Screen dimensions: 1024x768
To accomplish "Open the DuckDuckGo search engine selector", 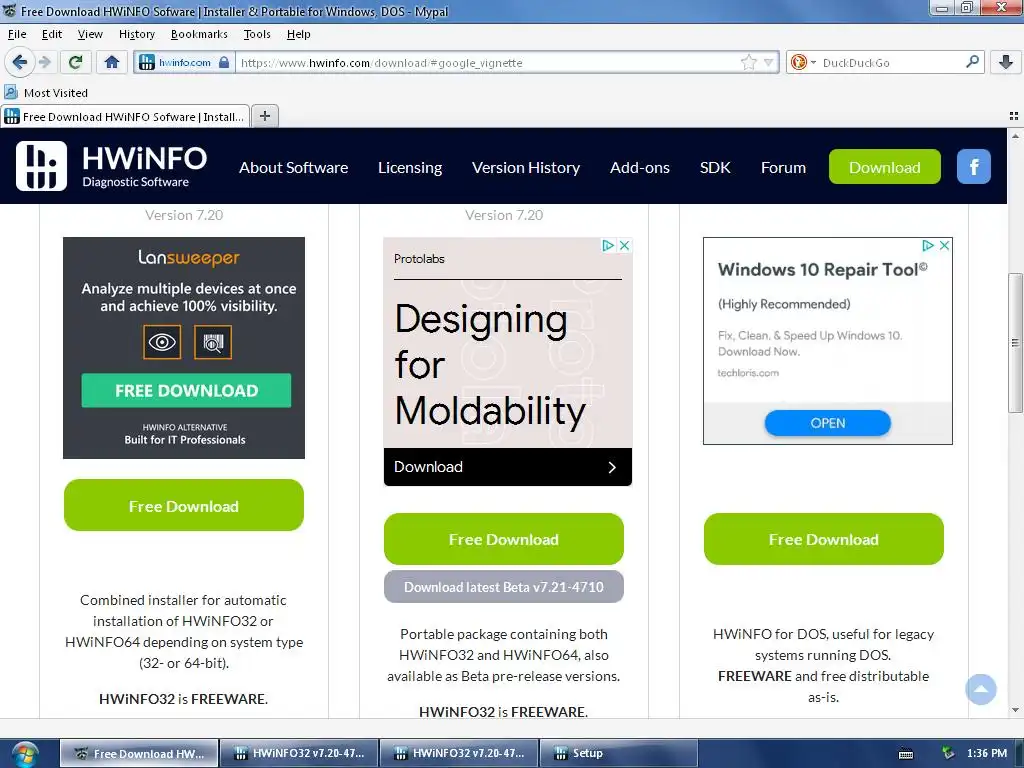I will point(803,63).
